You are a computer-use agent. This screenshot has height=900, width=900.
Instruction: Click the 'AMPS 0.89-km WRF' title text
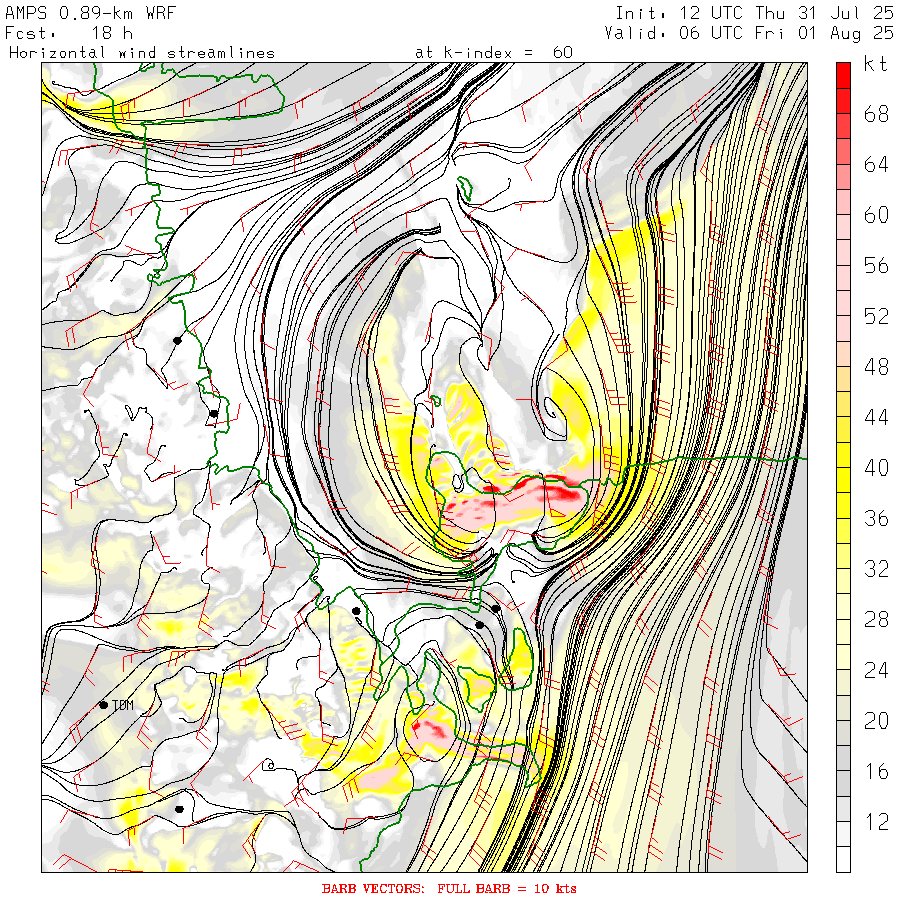coord(90,13)
